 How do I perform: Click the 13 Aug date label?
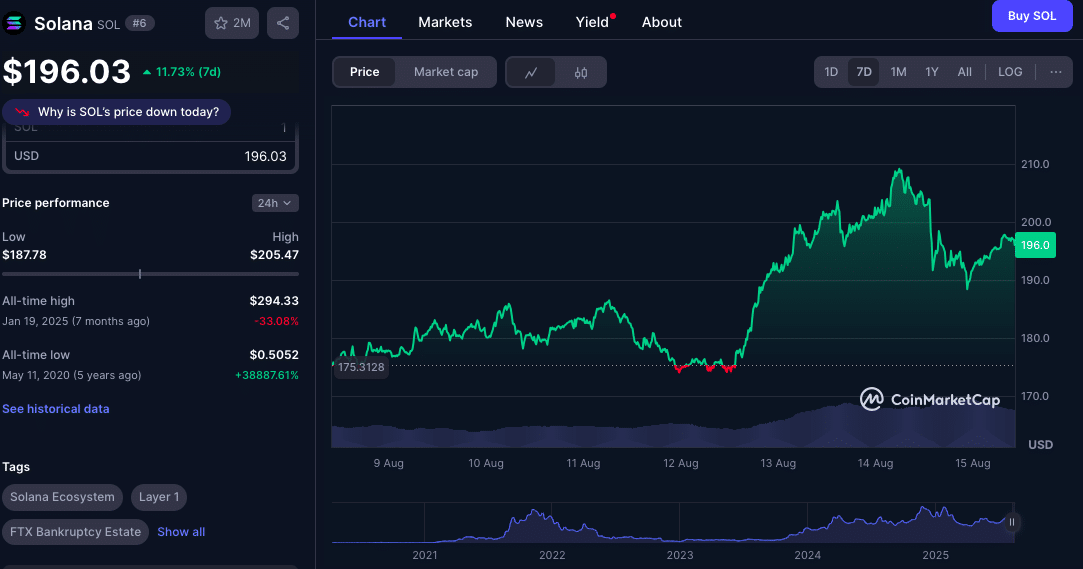point(778,463)
